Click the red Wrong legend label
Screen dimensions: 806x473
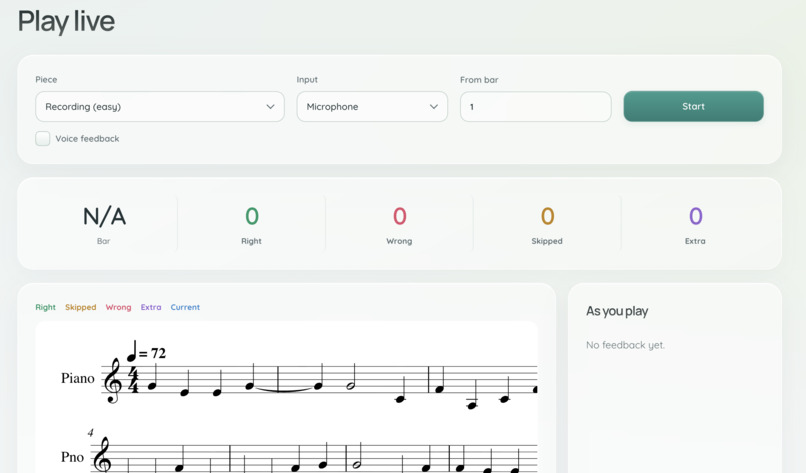118,307
